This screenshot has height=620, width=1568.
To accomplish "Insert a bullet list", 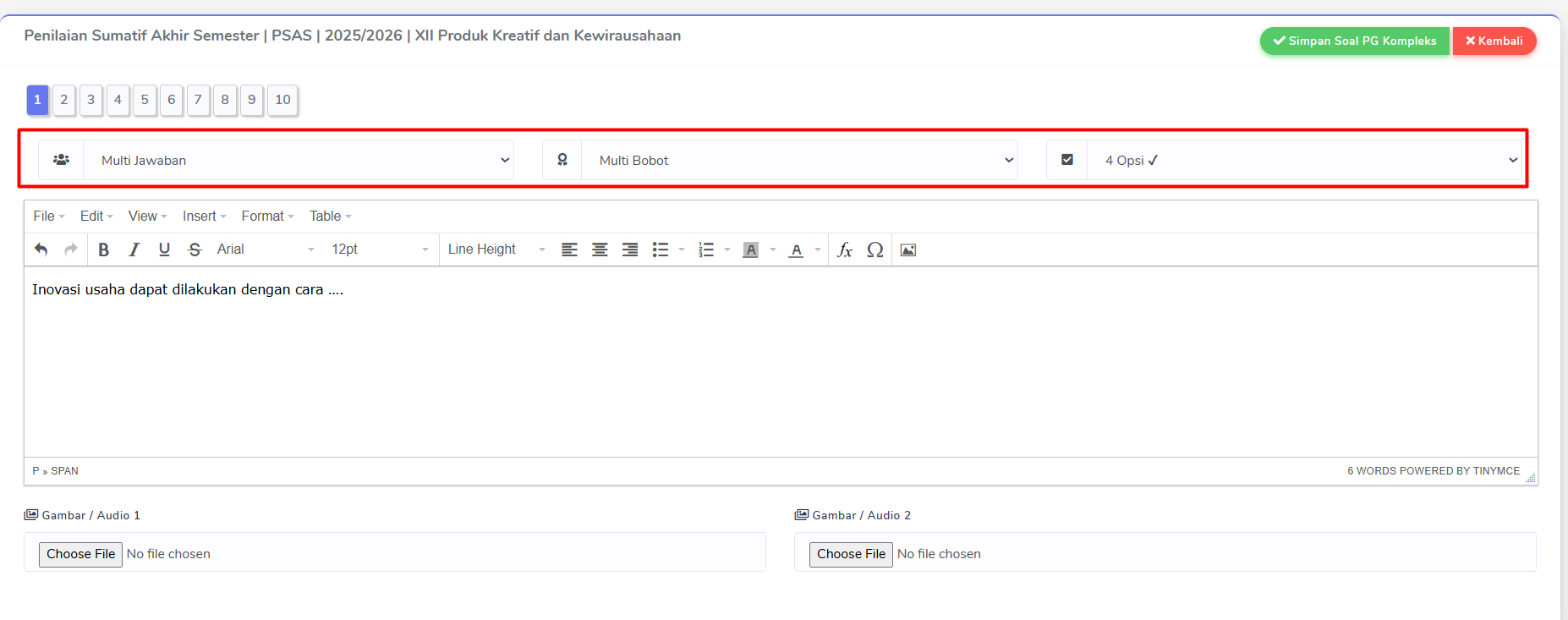I will (x=661, y=250).
